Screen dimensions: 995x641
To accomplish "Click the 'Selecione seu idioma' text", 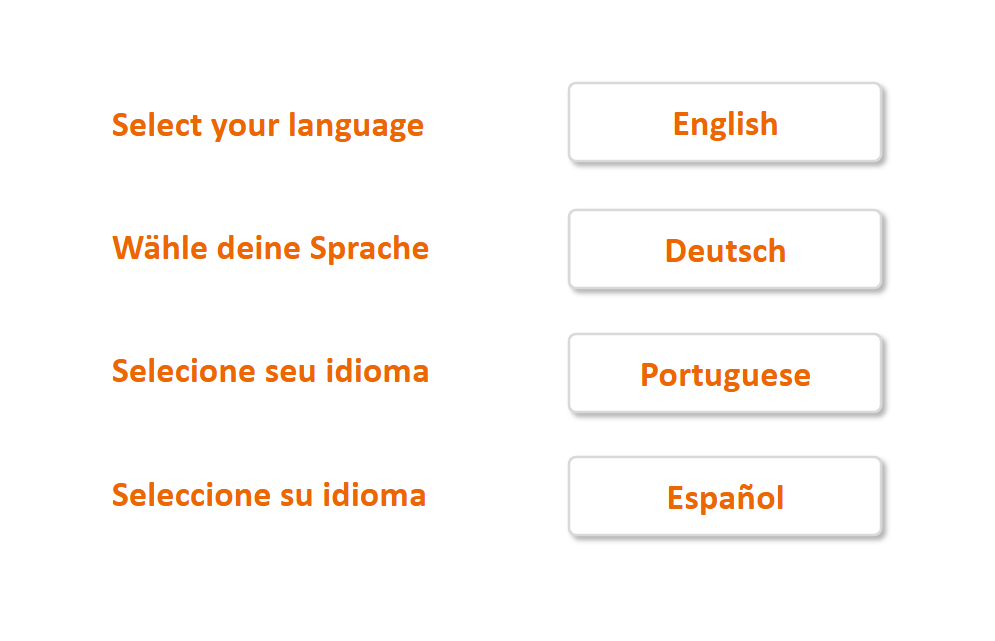I will (x=270, y=371).
